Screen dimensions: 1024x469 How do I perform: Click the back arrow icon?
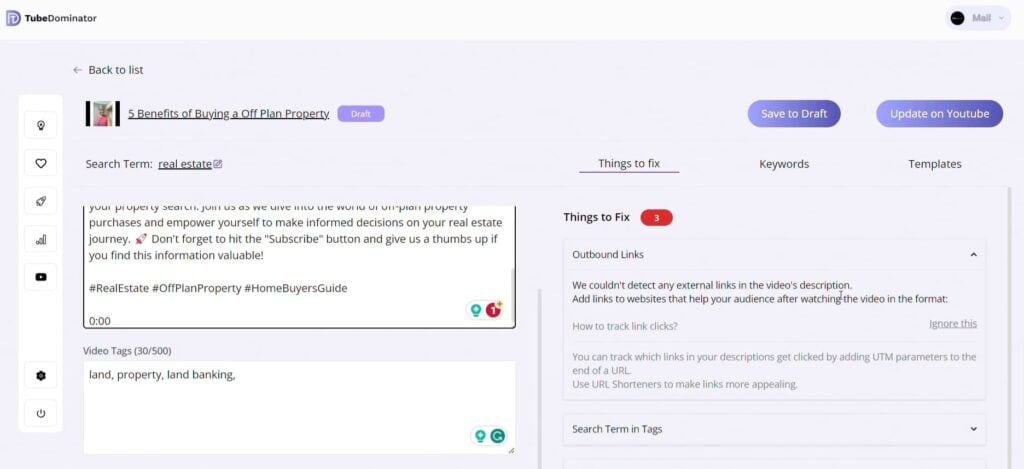pyautogui.click(x=78, y=70)
